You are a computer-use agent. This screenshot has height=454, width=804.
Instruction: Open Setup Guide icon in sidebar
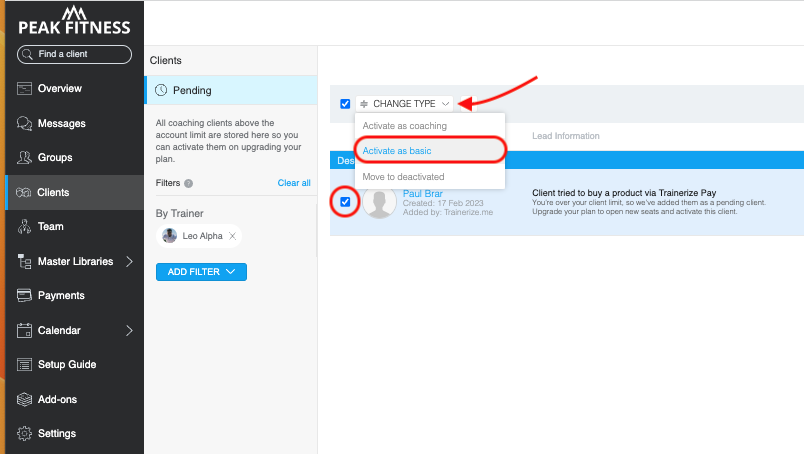(25, 365)
